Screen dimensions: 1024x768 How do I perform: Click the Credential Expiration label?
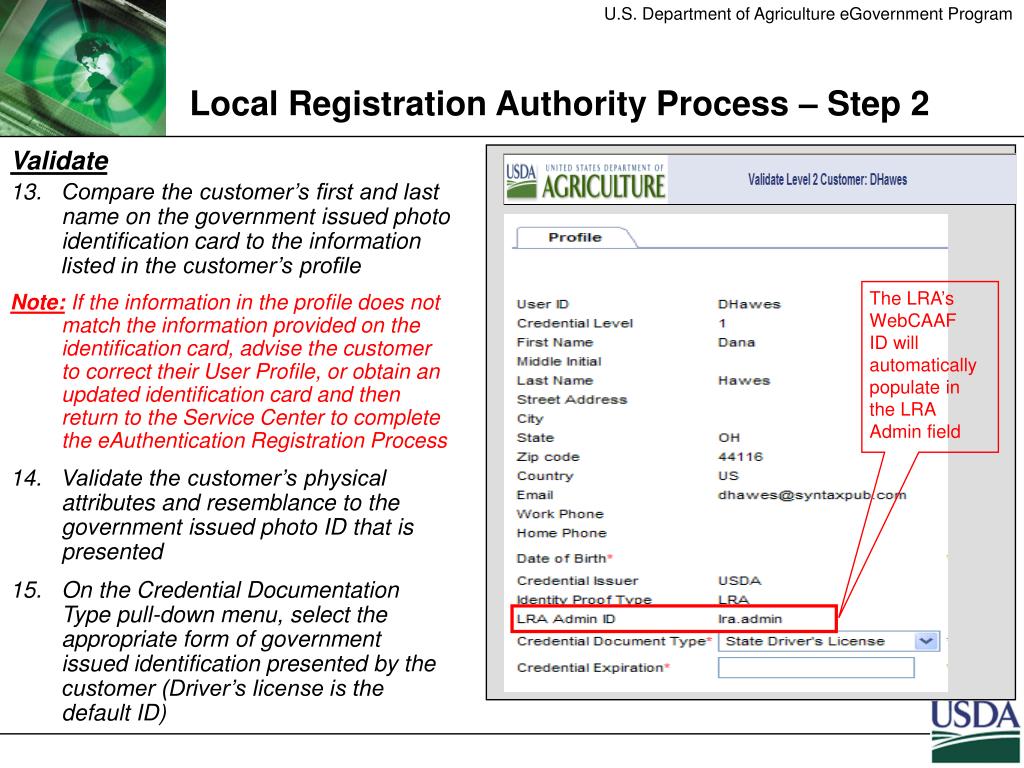(592, 667)
